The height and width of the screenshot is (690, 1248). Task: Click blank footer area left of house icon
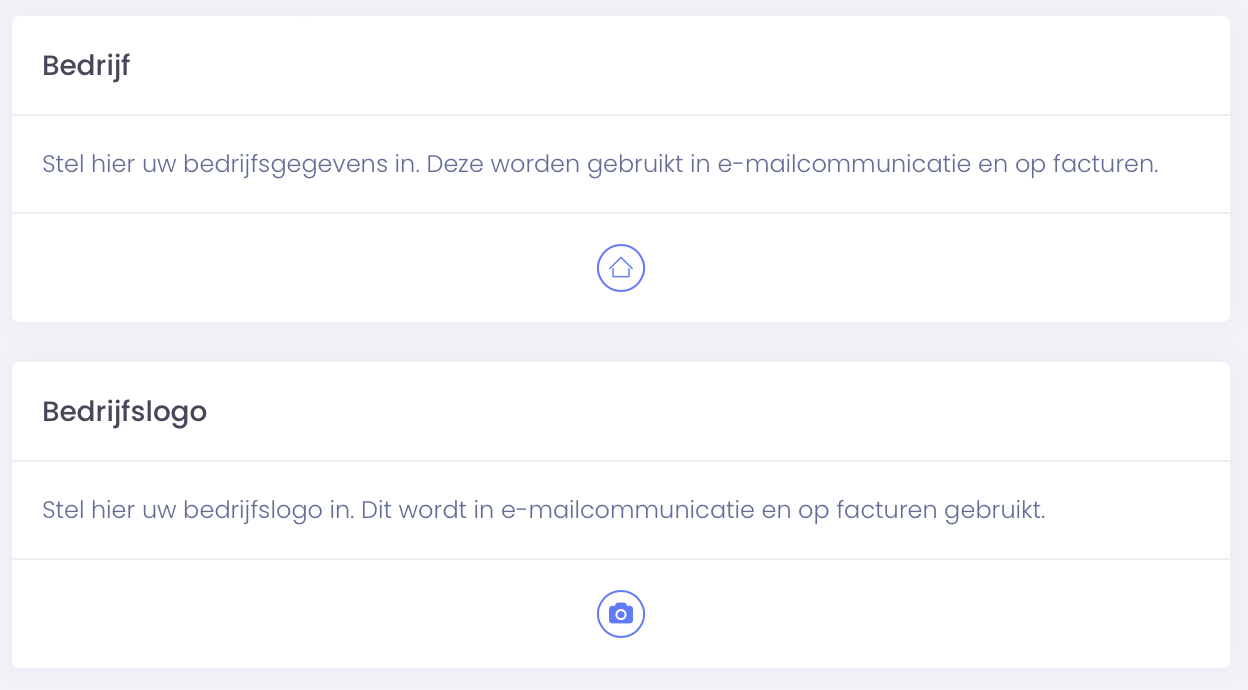pos(300,268)
